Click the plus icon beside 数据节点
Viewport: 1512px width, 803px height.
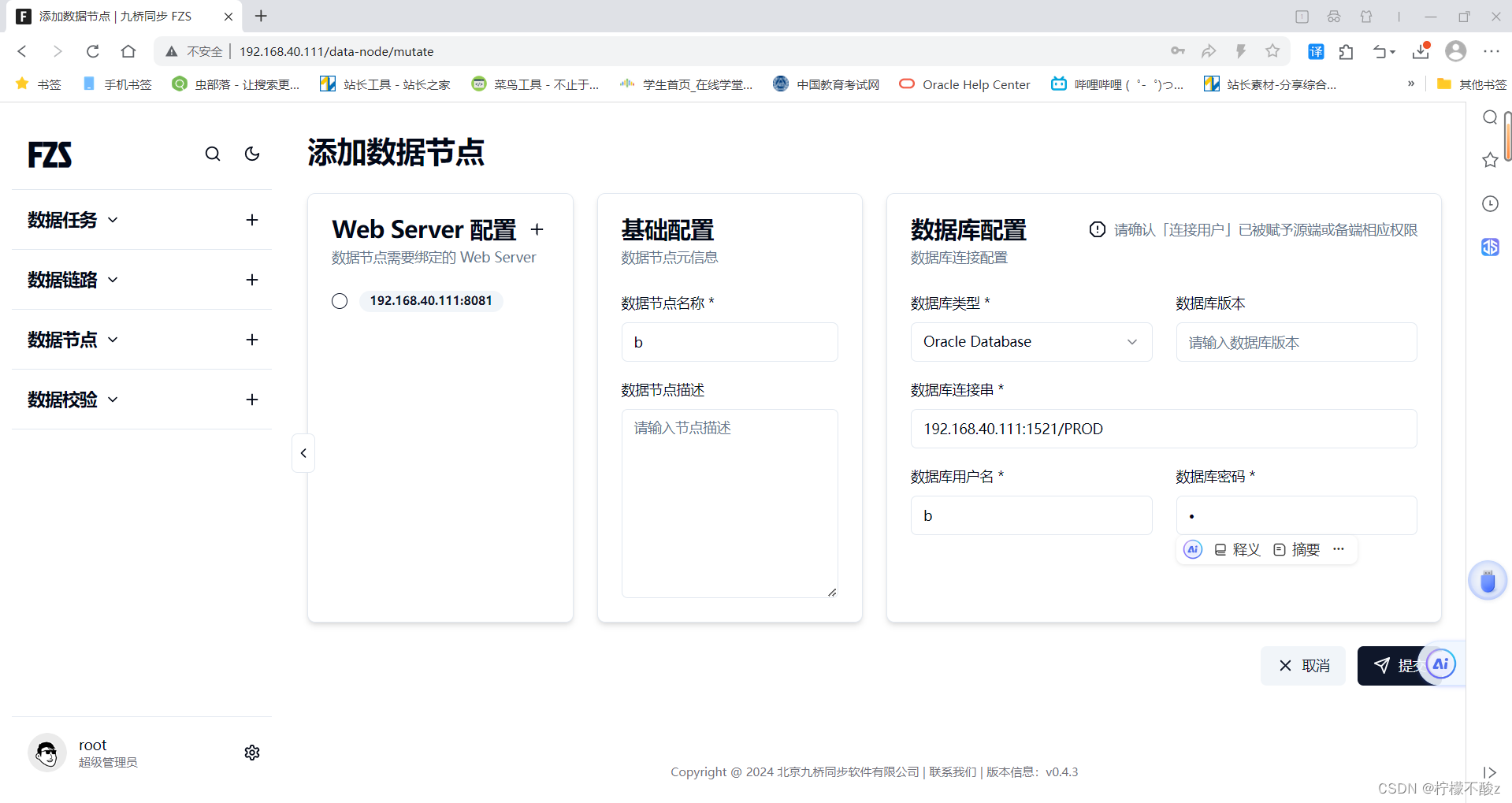(x=251, y=340)
